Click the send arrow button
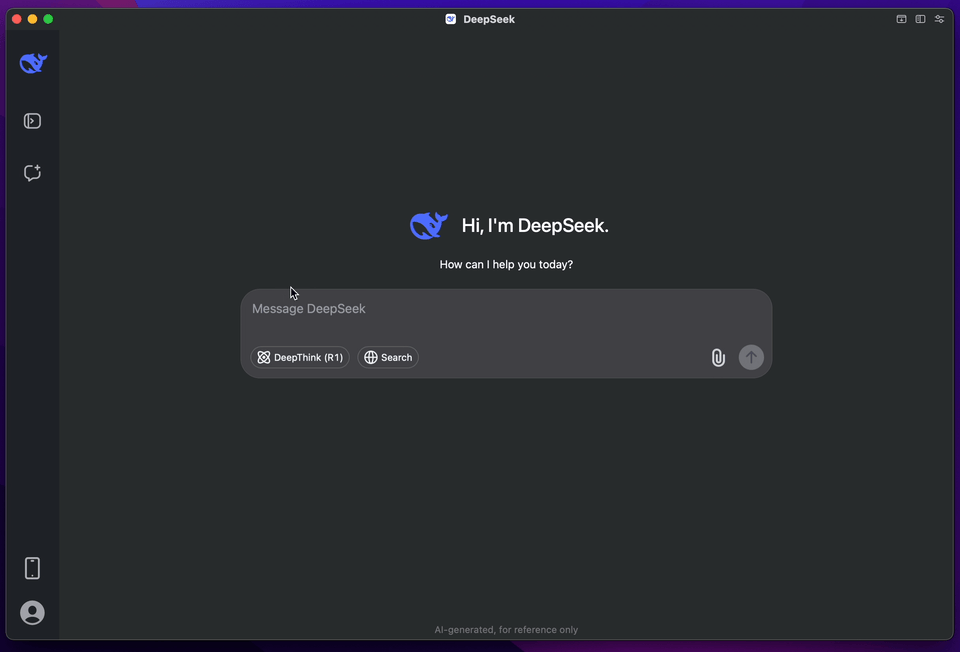Viewport: 960px width, 652px height. [751, 358]
